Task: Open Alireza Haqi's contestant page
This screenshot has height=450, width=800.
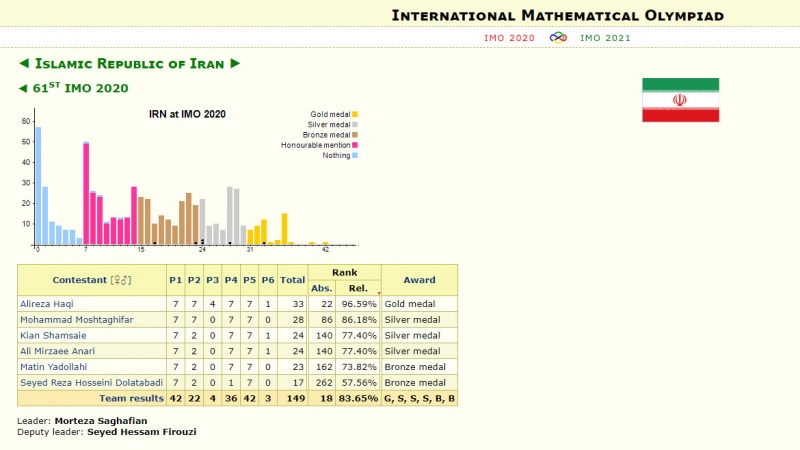Action: point(48,302)
